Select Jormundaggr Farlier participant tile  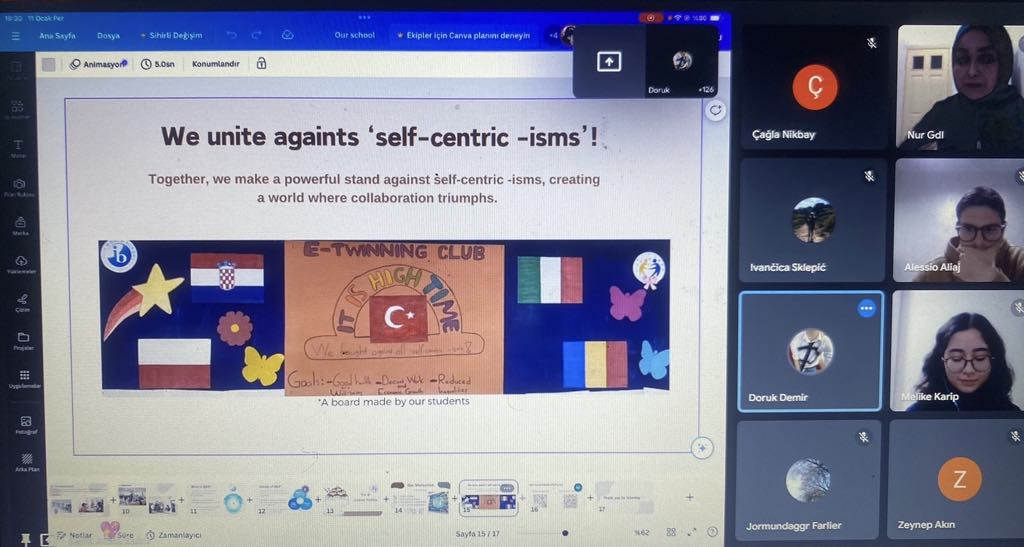[808, 480]
